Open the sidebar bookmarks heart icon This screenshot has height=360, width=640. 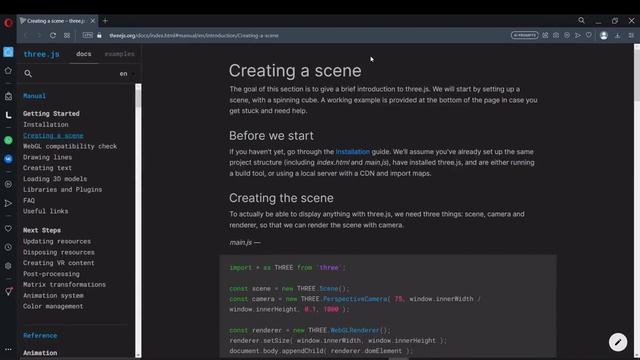point(8,229)
